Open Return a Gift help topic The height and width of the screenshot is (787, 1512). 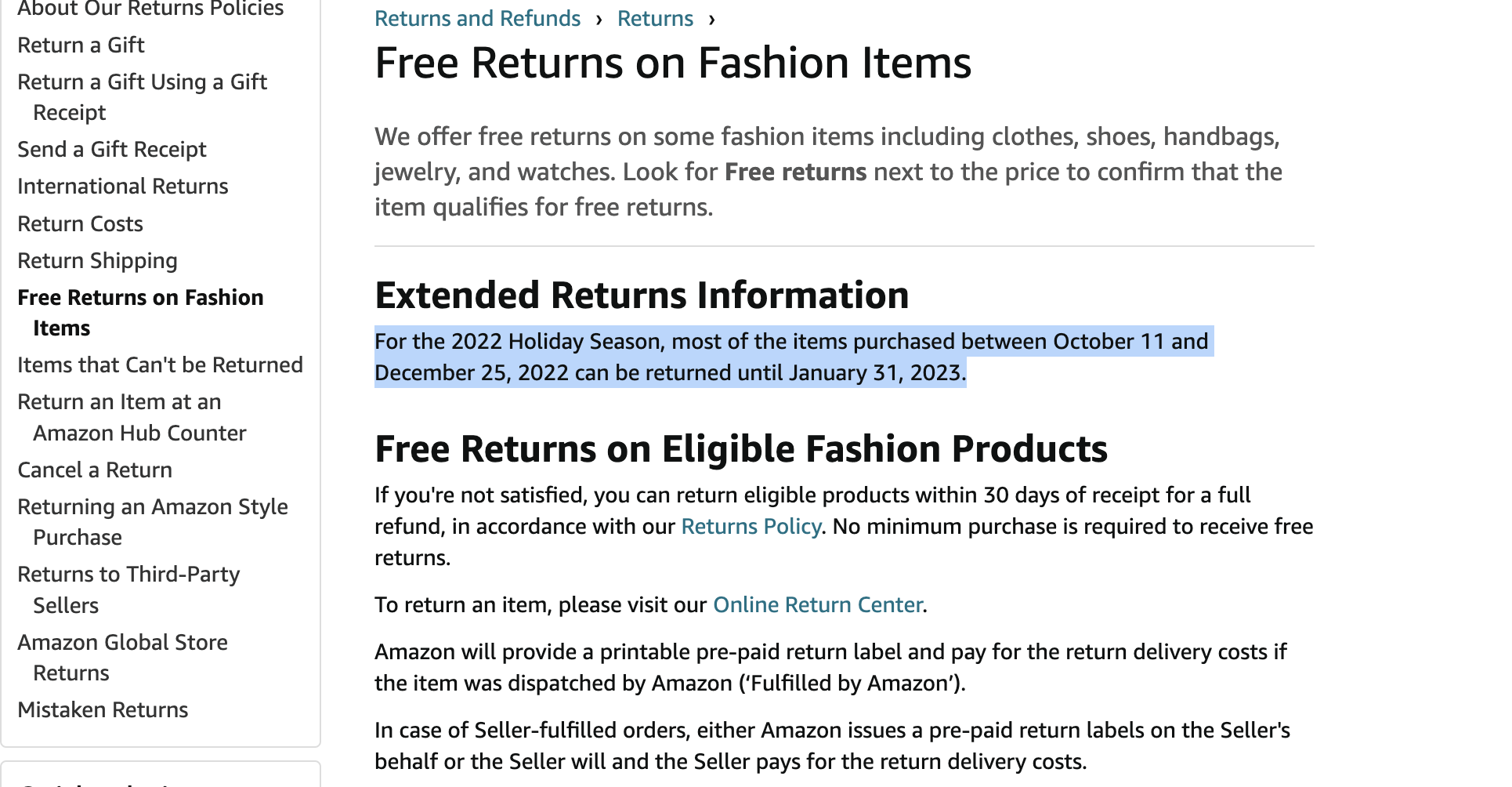pos(81,45)
